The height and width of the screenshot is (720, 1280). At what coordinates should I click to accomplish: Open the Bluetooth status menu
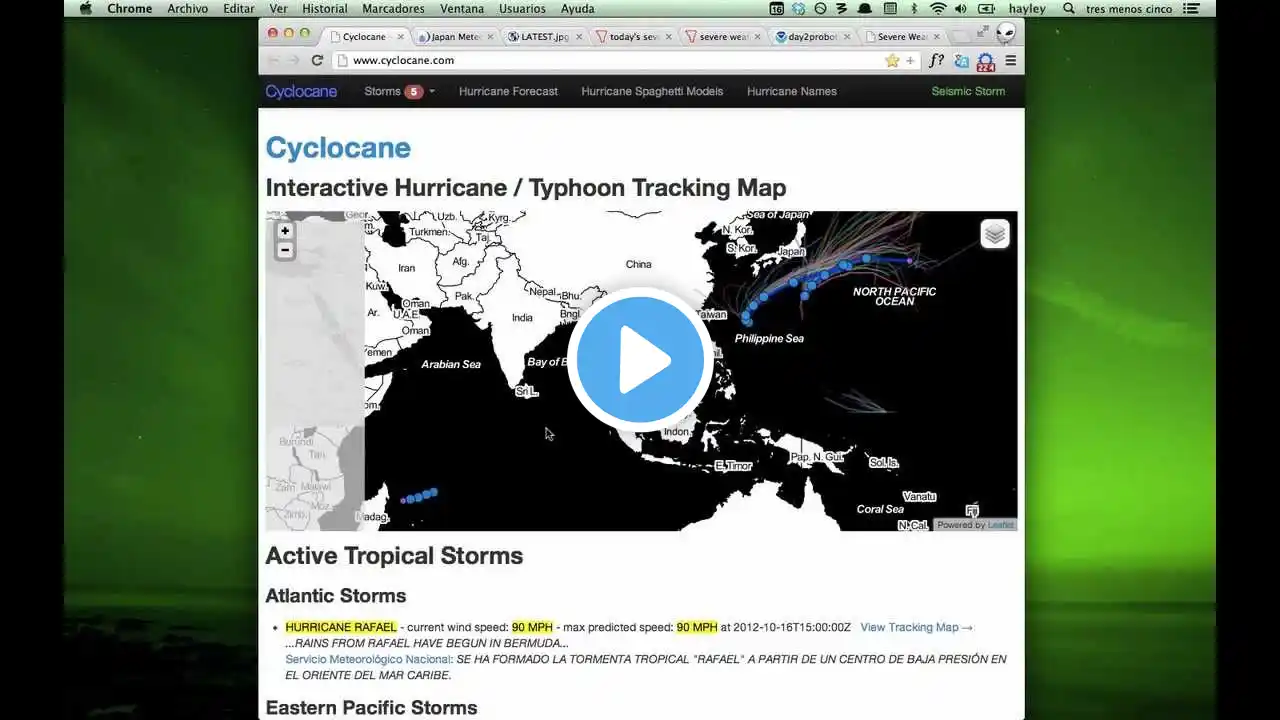click(x=915, y=8)
